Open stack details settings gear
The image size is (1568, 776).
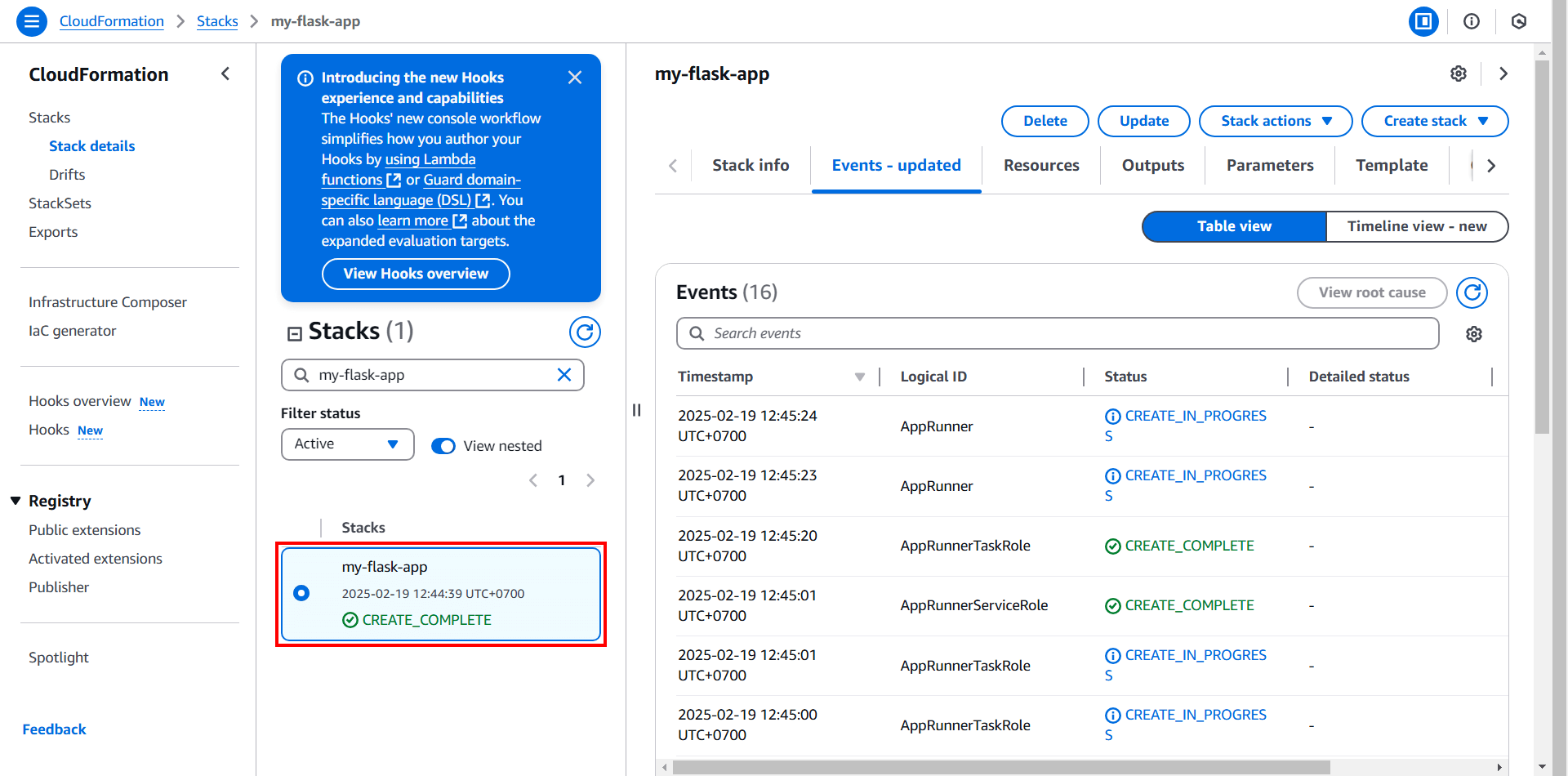[1459, 74]
